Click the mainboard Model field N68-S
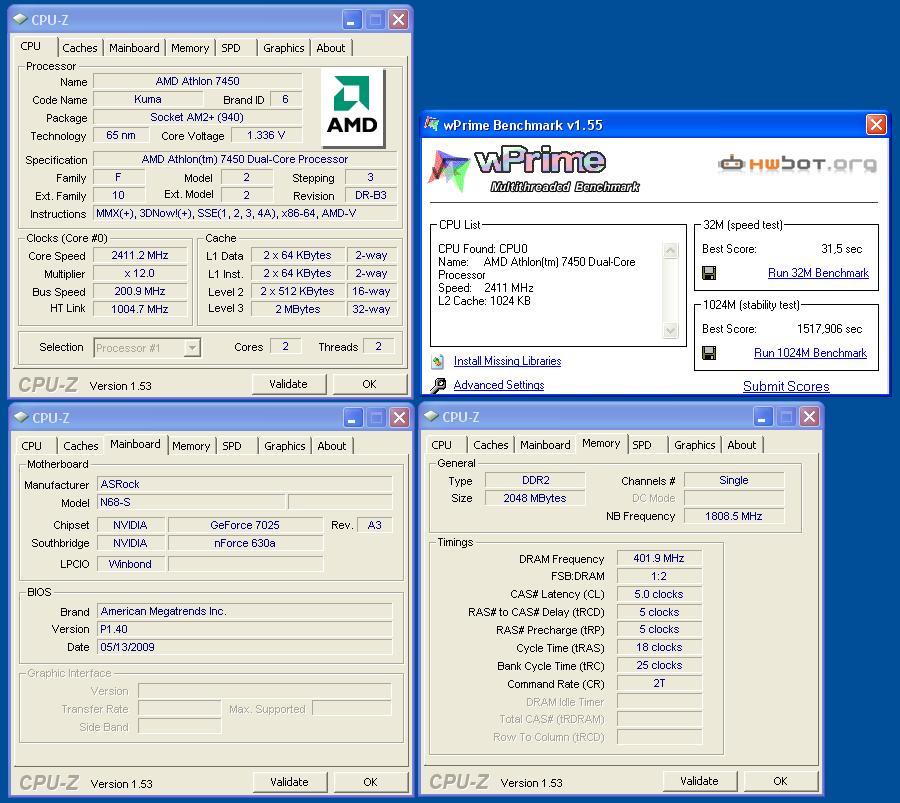900x803 pixels. (192, 502)
